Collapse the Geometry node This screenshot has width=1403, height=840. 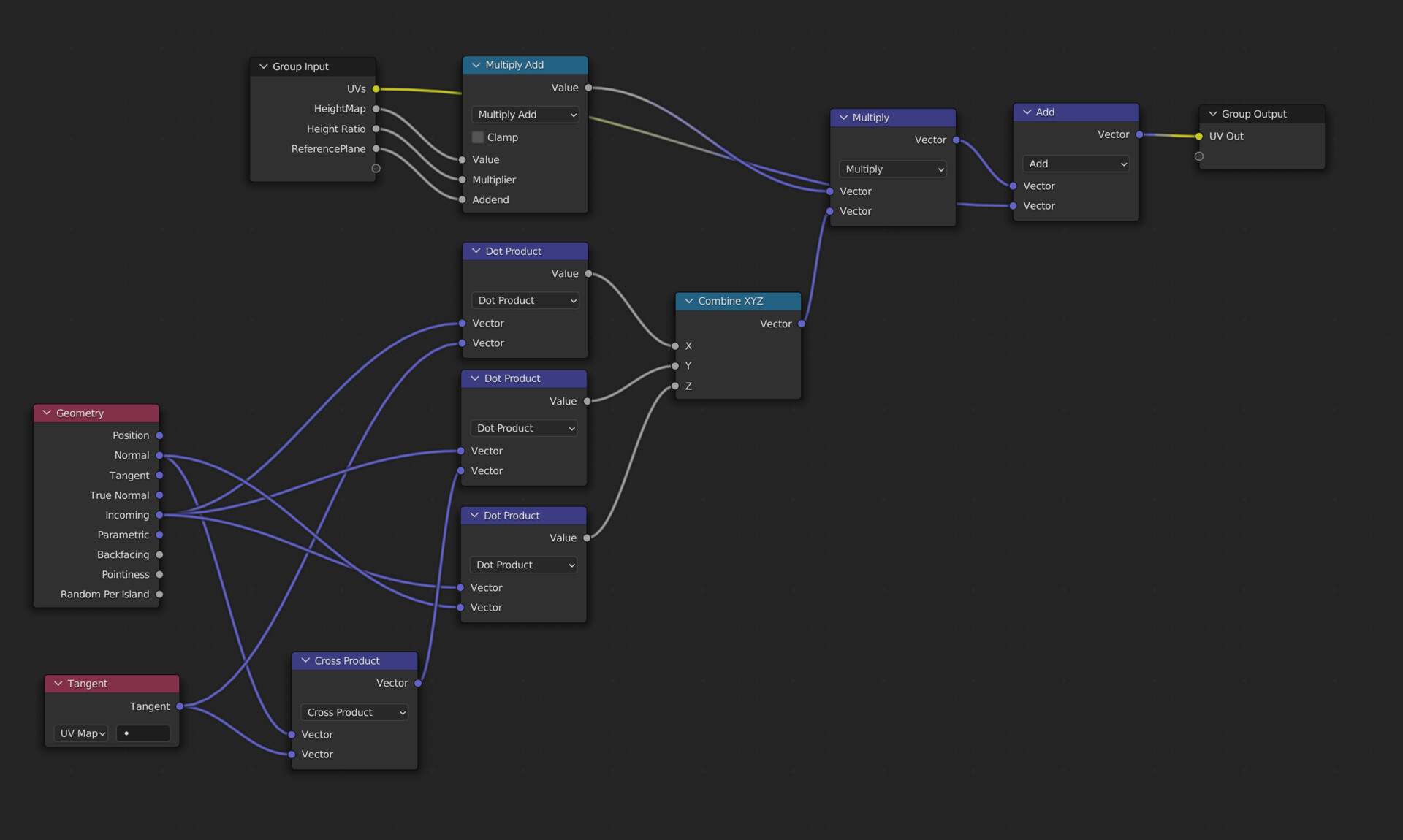tap(47, 413)
